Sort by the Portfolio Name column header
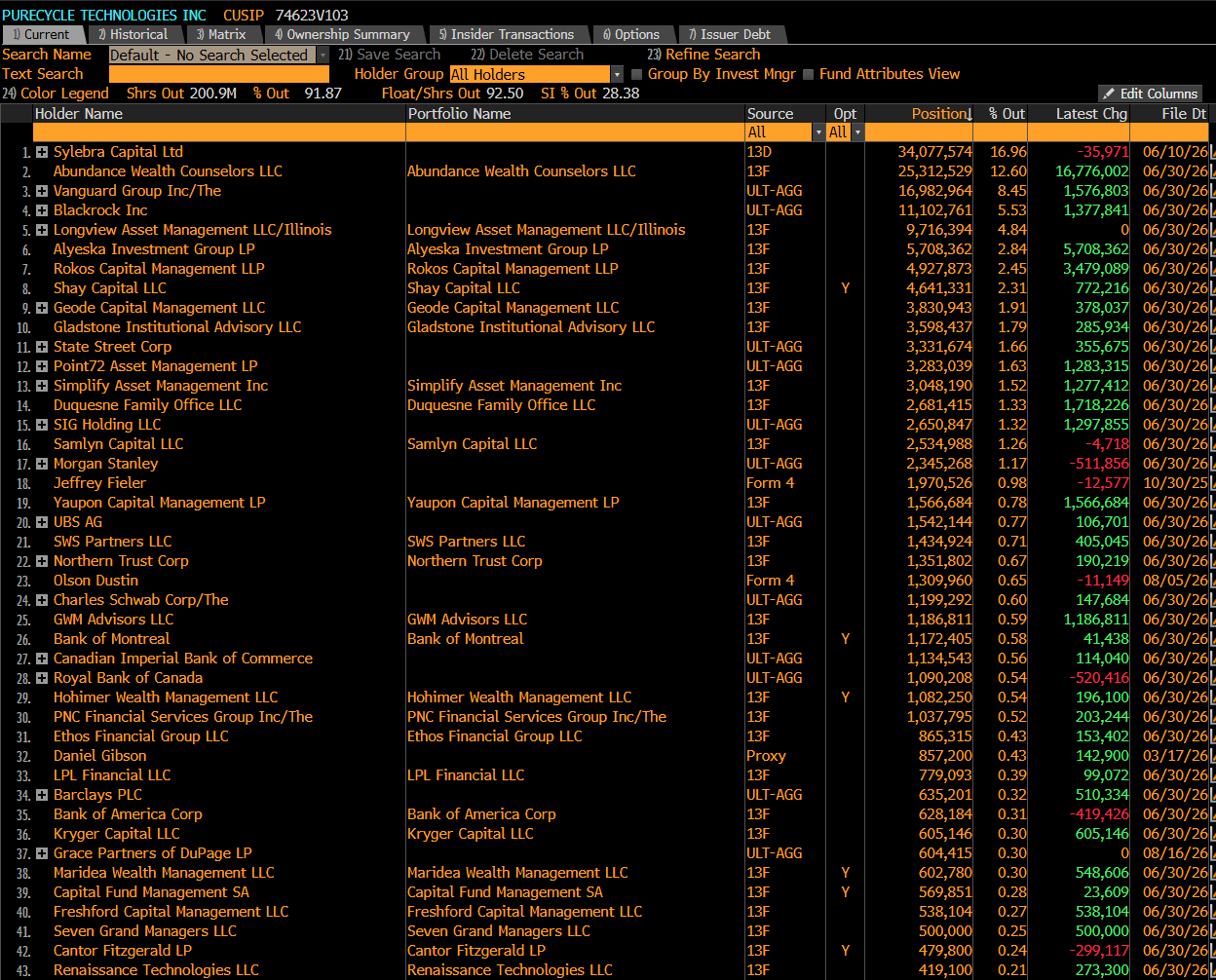 pos(460,114)
